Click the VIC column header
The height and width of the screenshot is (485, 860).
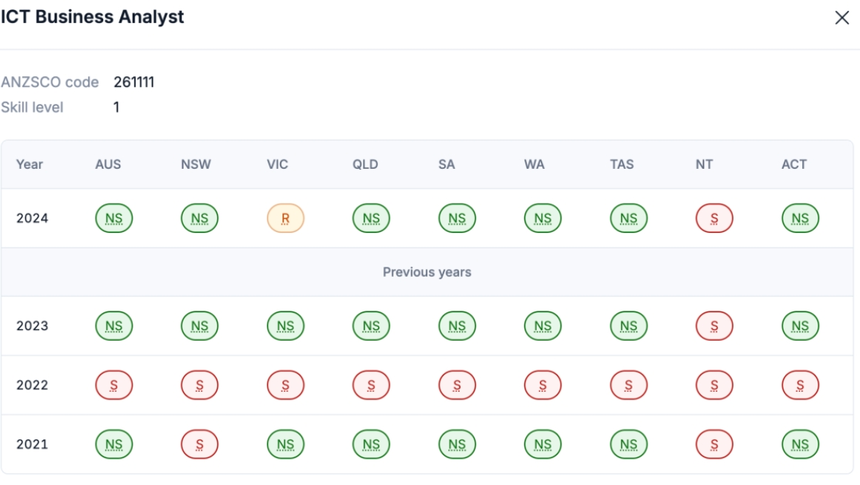point(278,165)
